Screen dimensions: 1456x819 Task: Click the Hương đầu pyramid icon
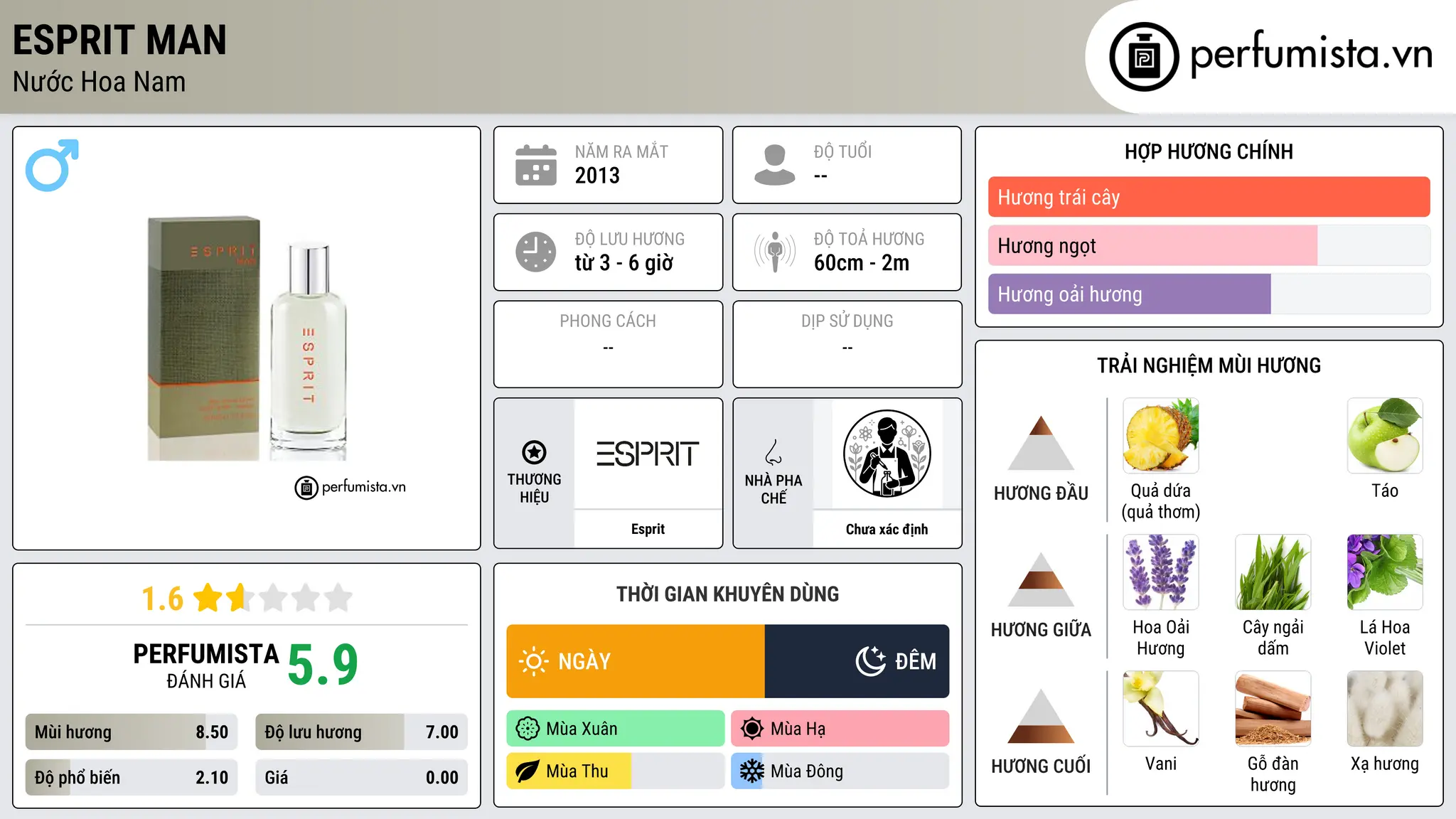[1041, 443]
